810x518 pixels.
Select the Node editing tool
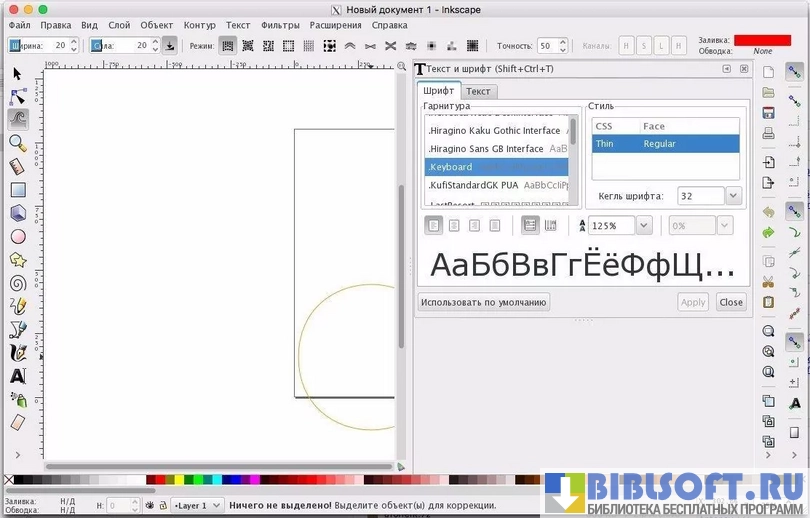point(18,96)
